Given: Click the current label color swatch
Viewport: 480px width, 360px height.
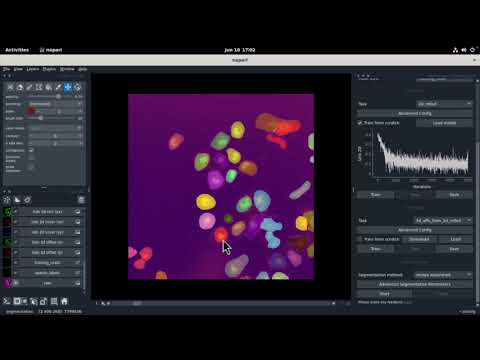Looking at the screenshot, I should click(32, 111).
